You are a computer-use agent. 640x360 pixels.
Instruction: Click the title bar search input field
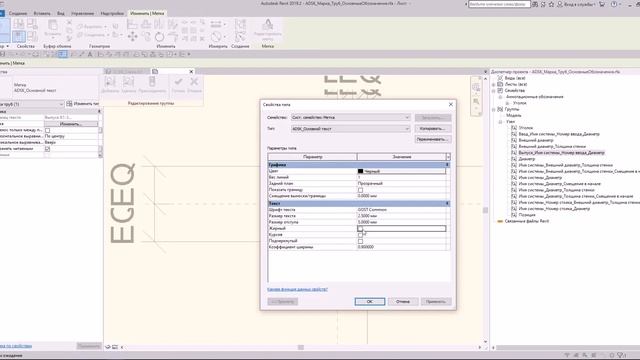(499, 4)
